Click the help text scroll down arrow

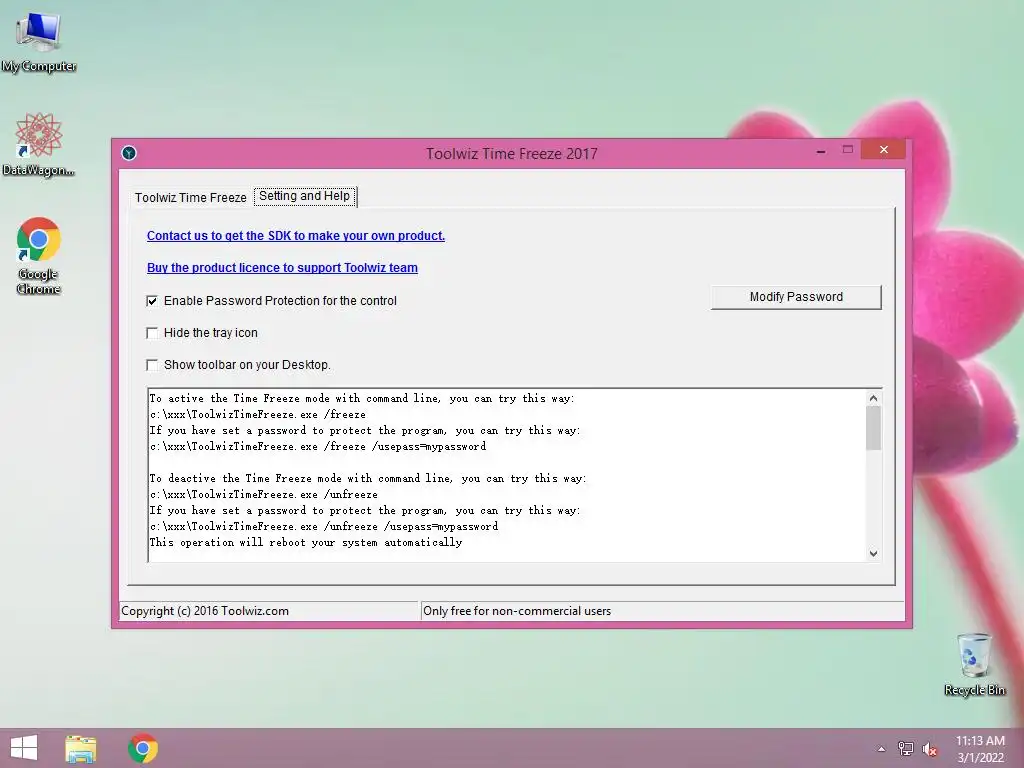click(x=873, y=553)
